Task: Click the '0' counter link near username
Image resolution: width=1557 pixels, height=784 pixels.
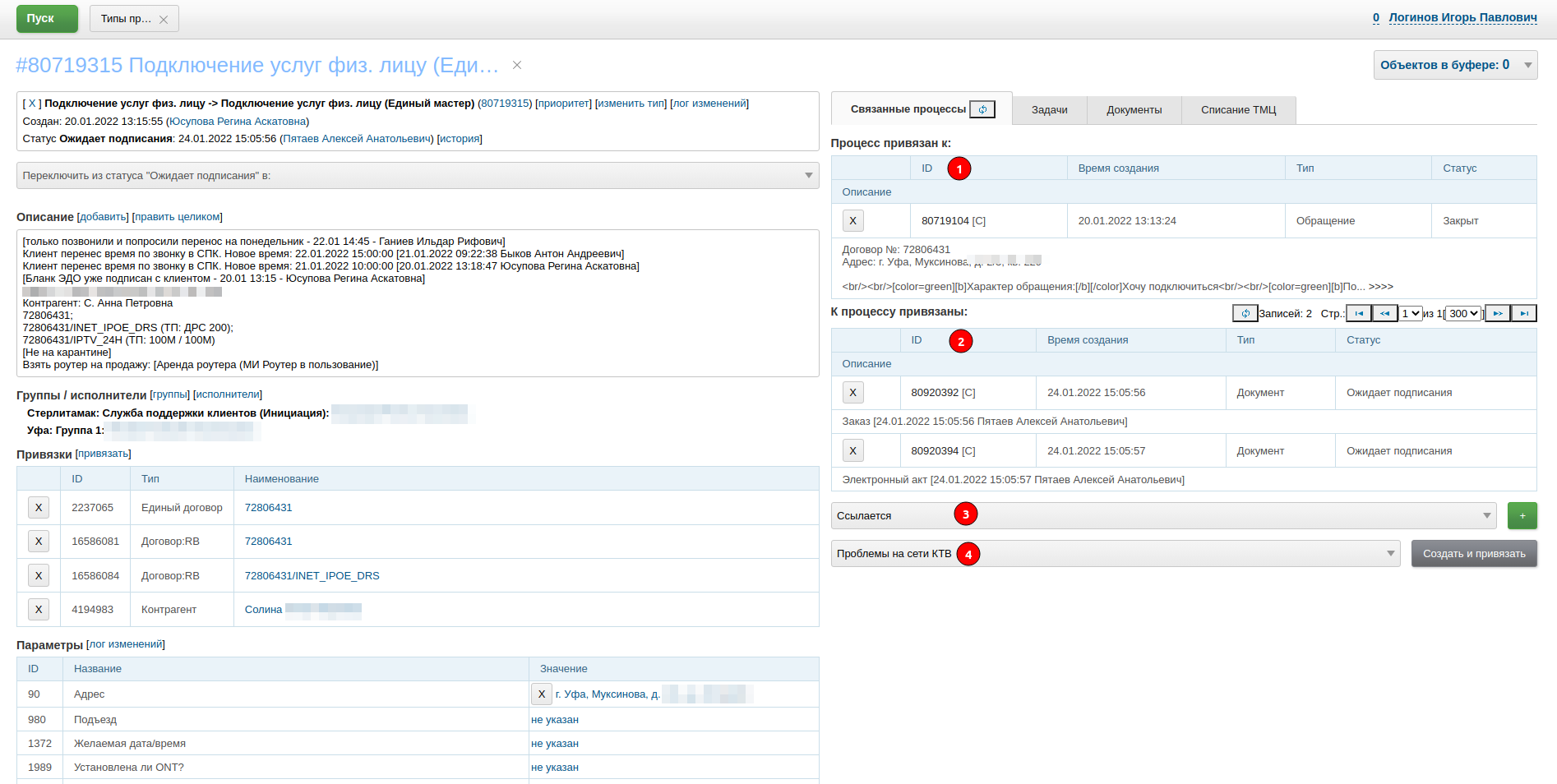Action: click(1376, 17)
